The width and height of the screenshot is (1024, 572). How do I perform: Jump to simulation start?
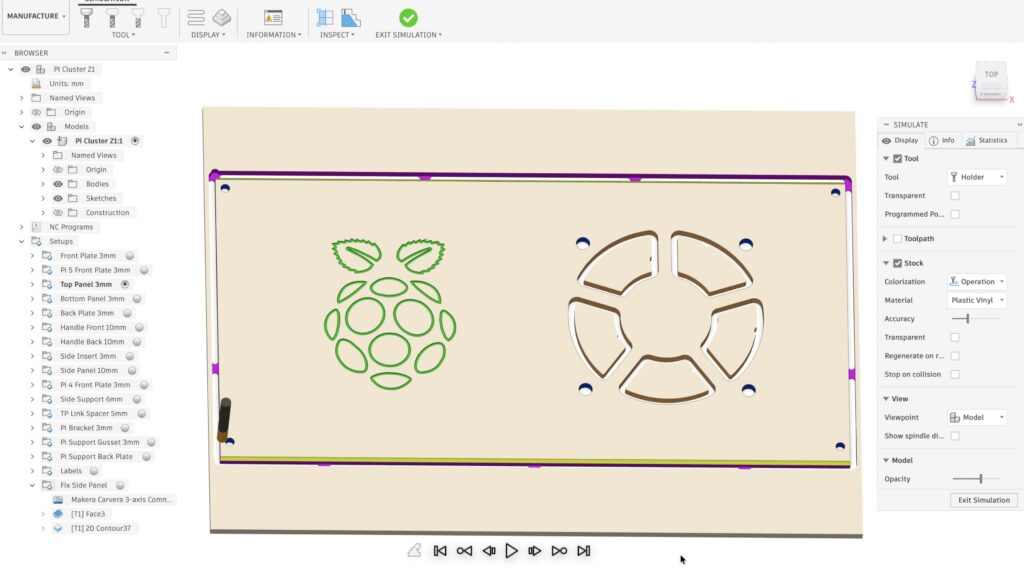click(440, 551)
